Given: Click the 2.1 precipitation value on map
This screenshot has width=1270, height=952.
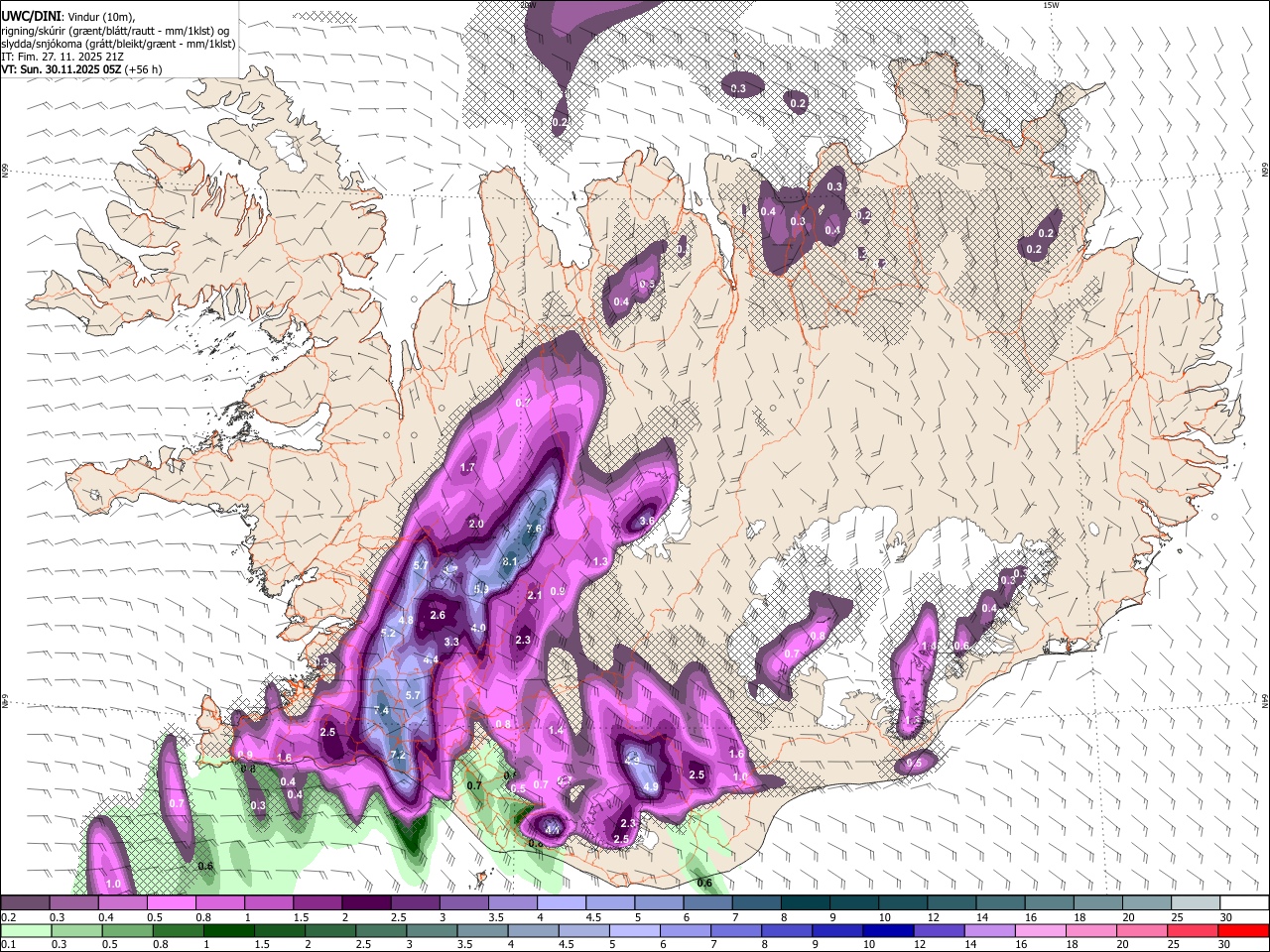Looking at the screenshot, I should (x=535, y=595).
